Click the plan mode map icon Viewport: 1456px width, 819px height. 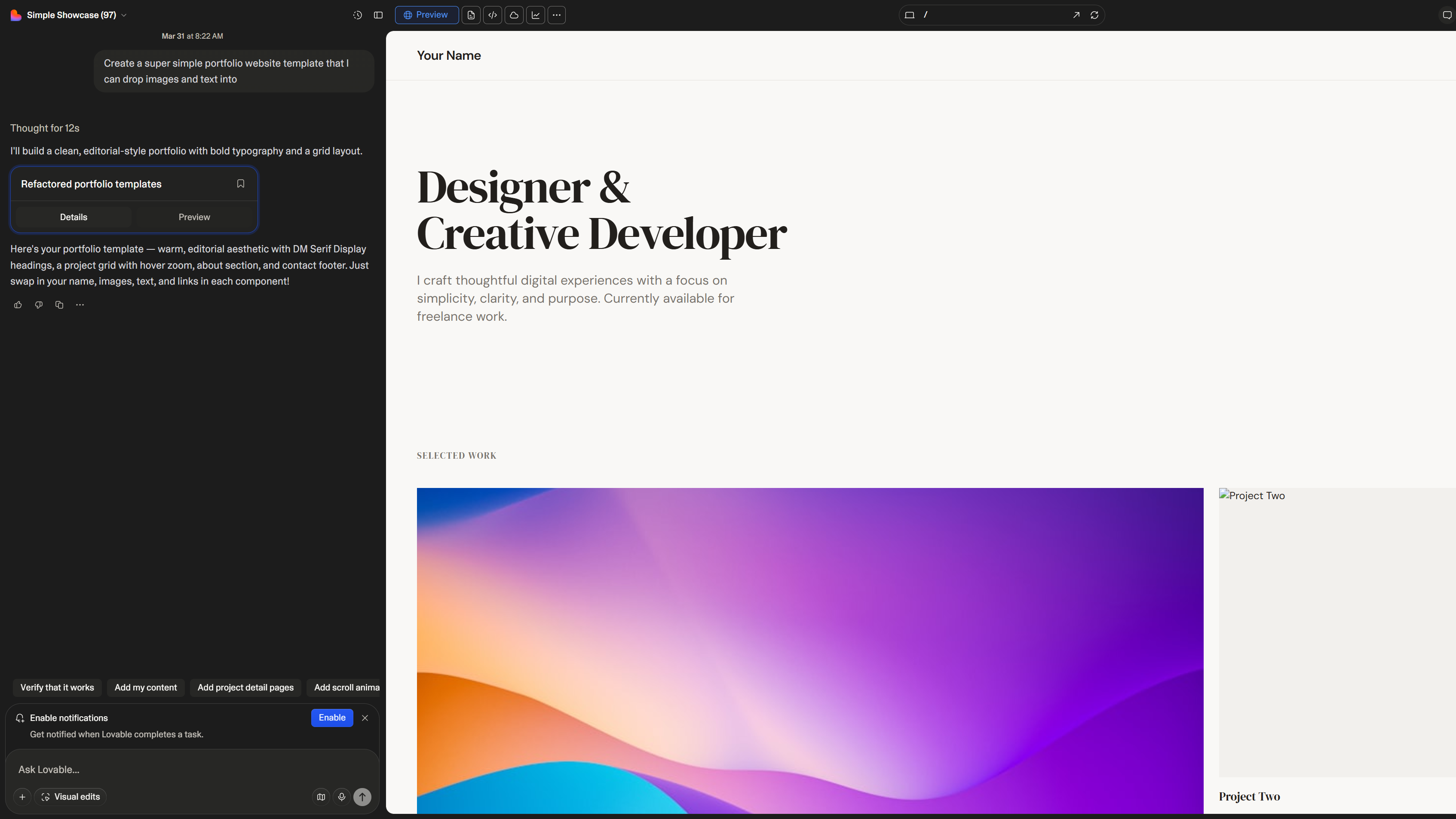(x=321, y=797)
